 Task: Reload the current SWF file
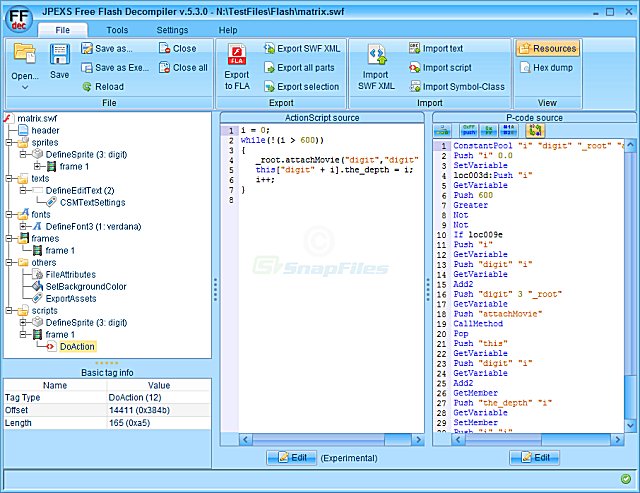pos(103,87)
